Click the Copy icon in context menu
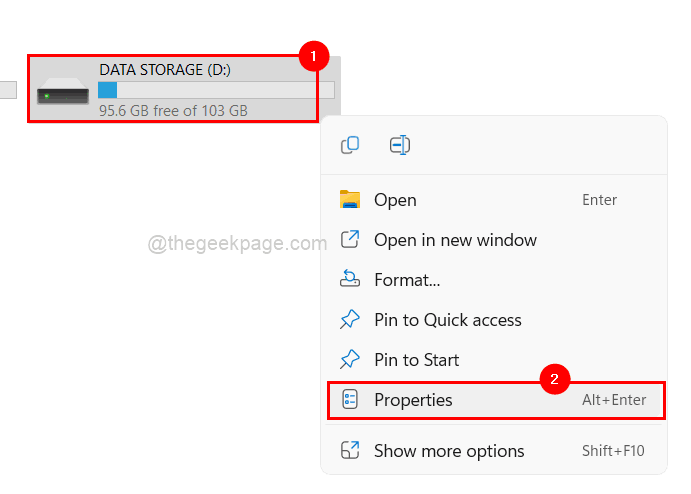This screenshot has height=494, width=691. pos(350,145)
